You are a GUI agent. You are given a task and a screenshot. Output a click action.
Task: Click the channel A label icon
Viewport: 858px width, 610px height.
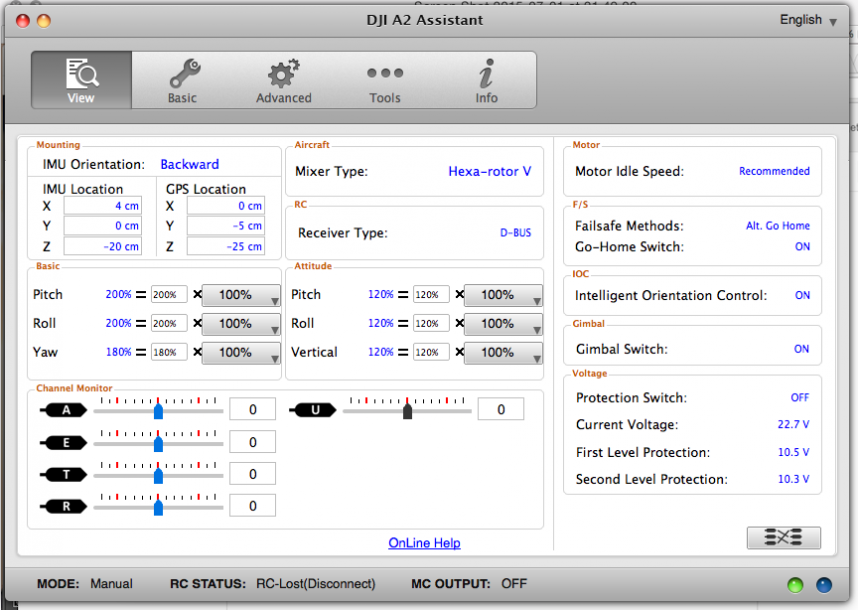pos(63,410)
